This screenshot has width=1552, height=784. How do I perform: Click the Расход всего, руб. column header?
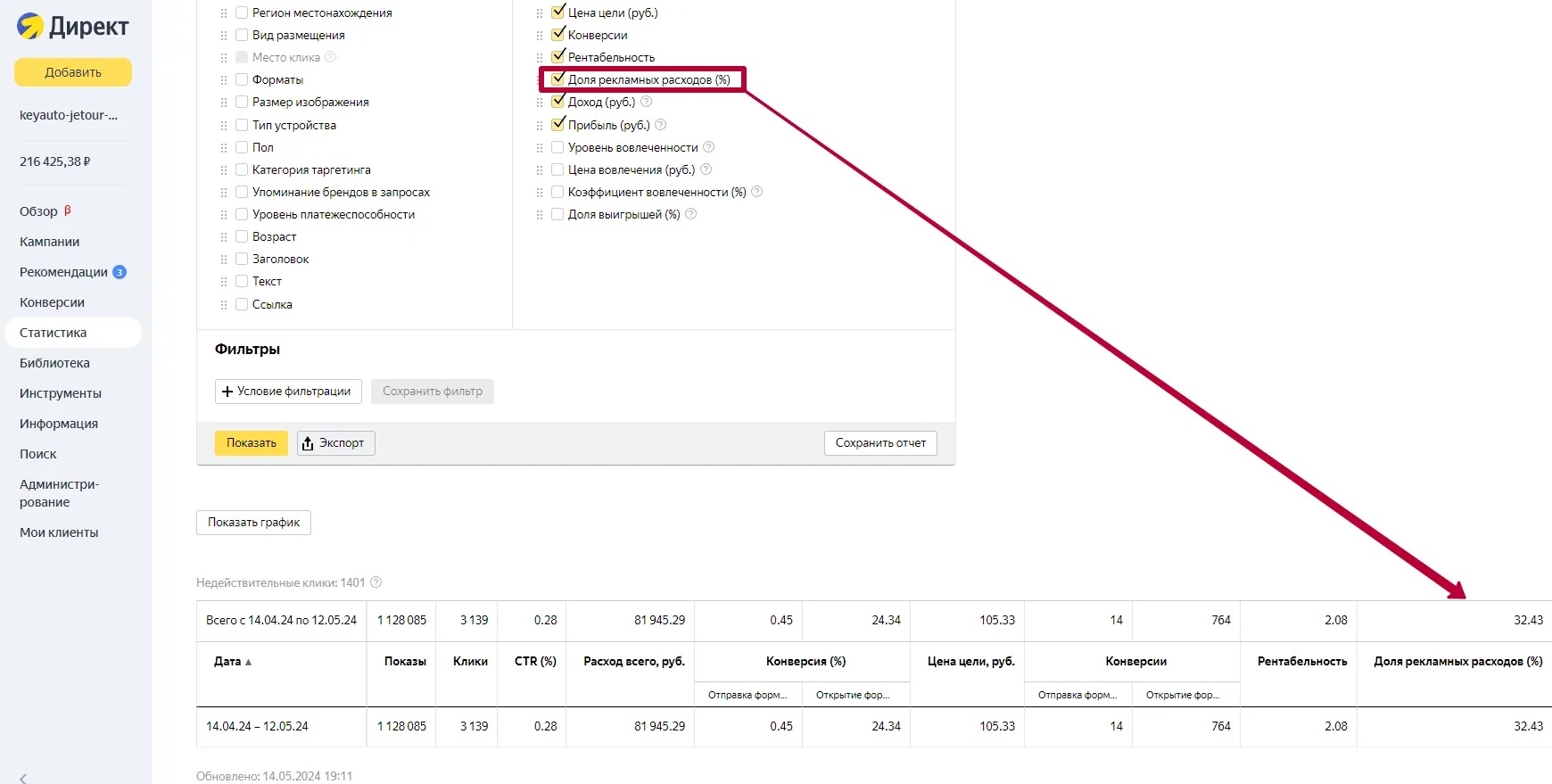click(634, 662)
